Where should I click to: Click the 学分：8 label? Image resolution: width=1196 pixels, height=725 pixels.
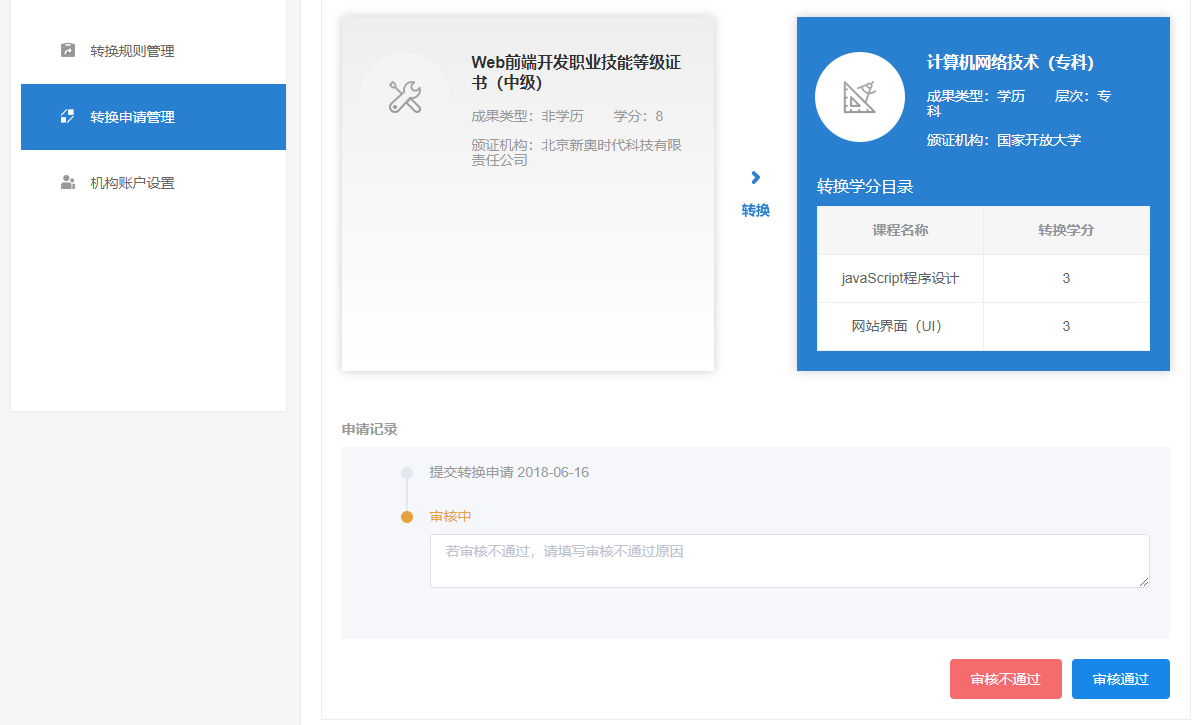pos(638,116)
